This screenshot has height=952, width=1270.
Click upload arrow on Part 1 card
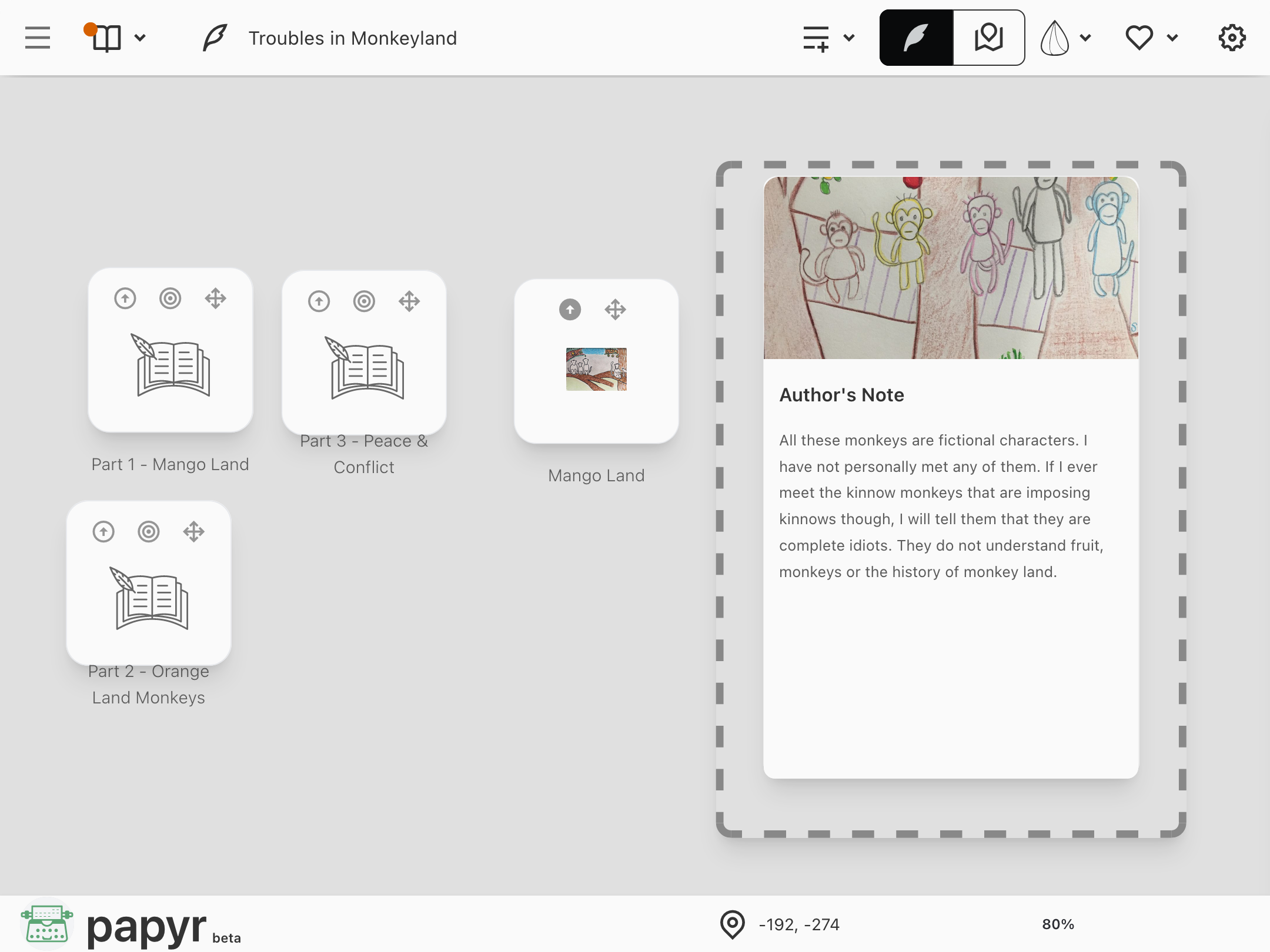click(125, 299)
